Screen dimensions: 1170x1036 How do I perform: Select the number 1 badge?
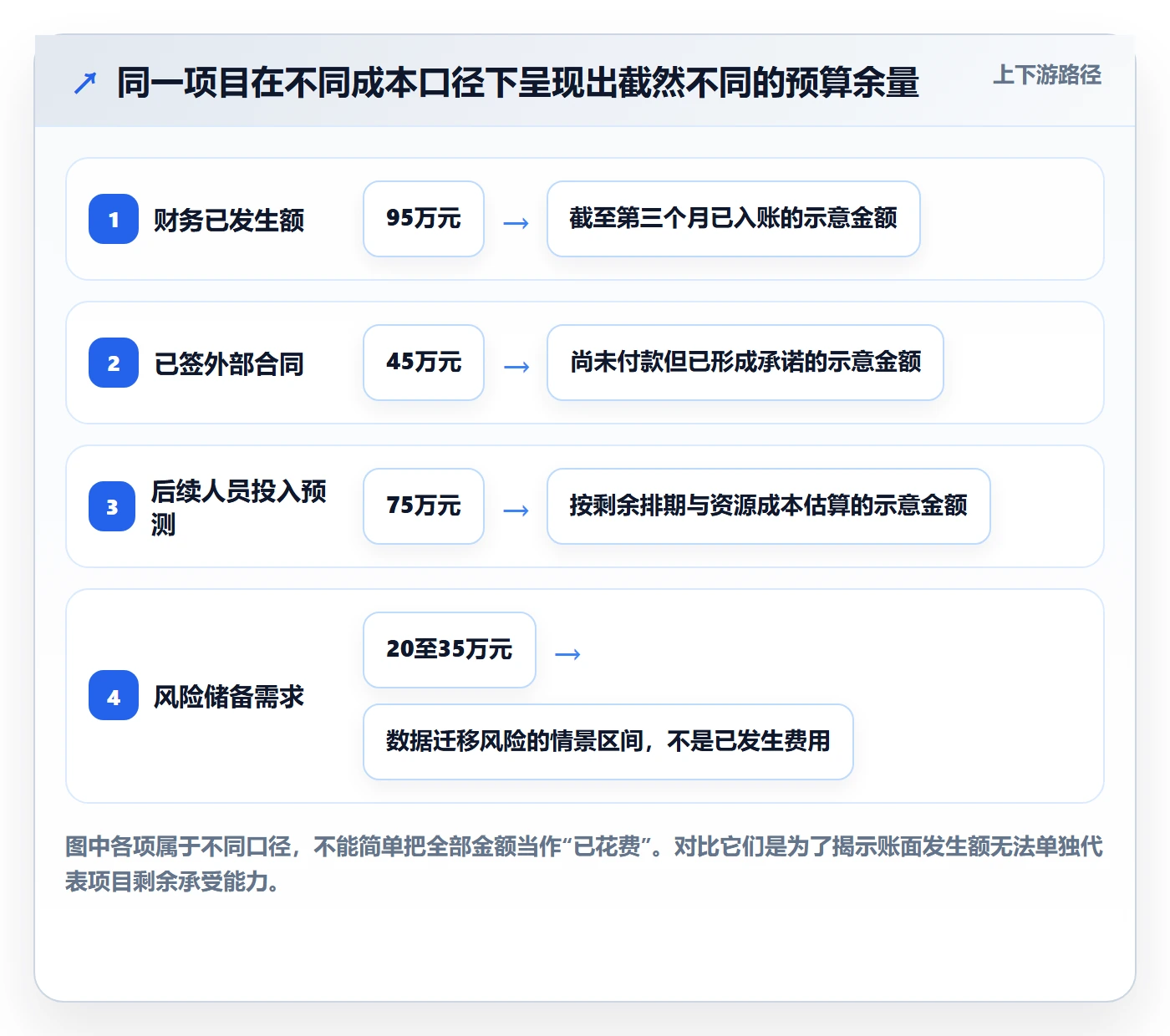(114, 219)
